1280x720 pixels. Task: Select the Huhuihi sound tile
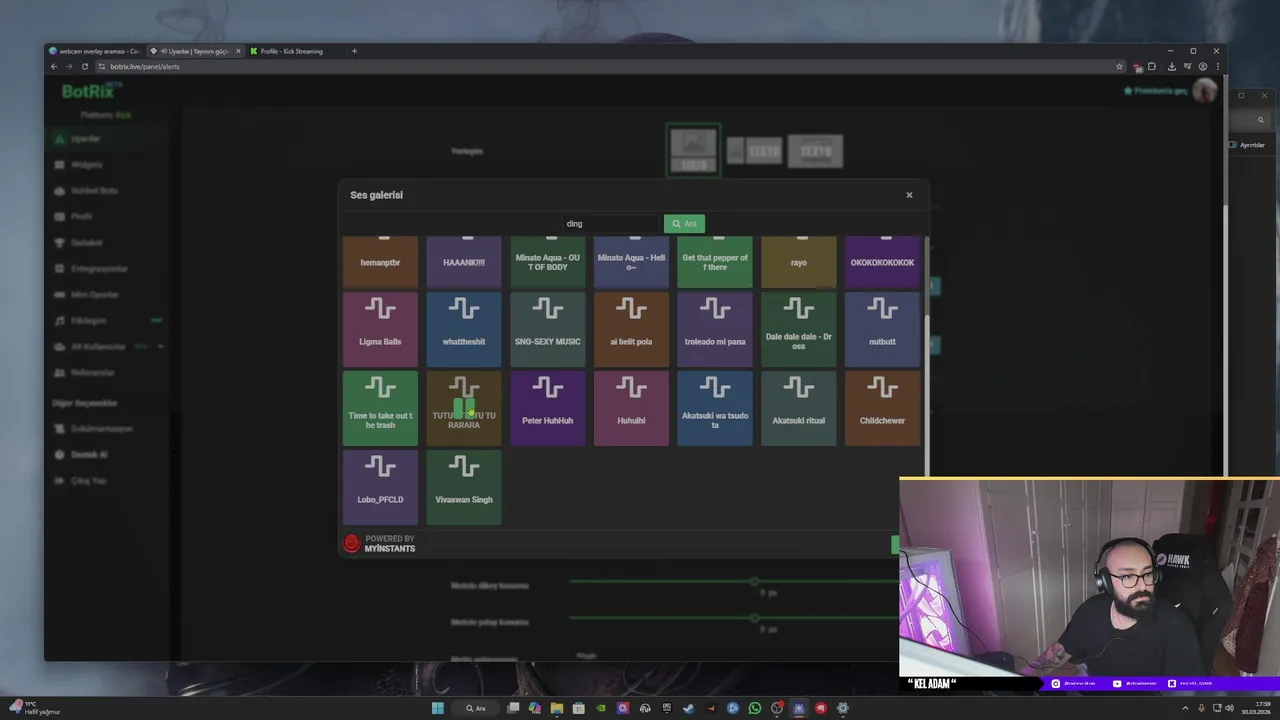631,408
